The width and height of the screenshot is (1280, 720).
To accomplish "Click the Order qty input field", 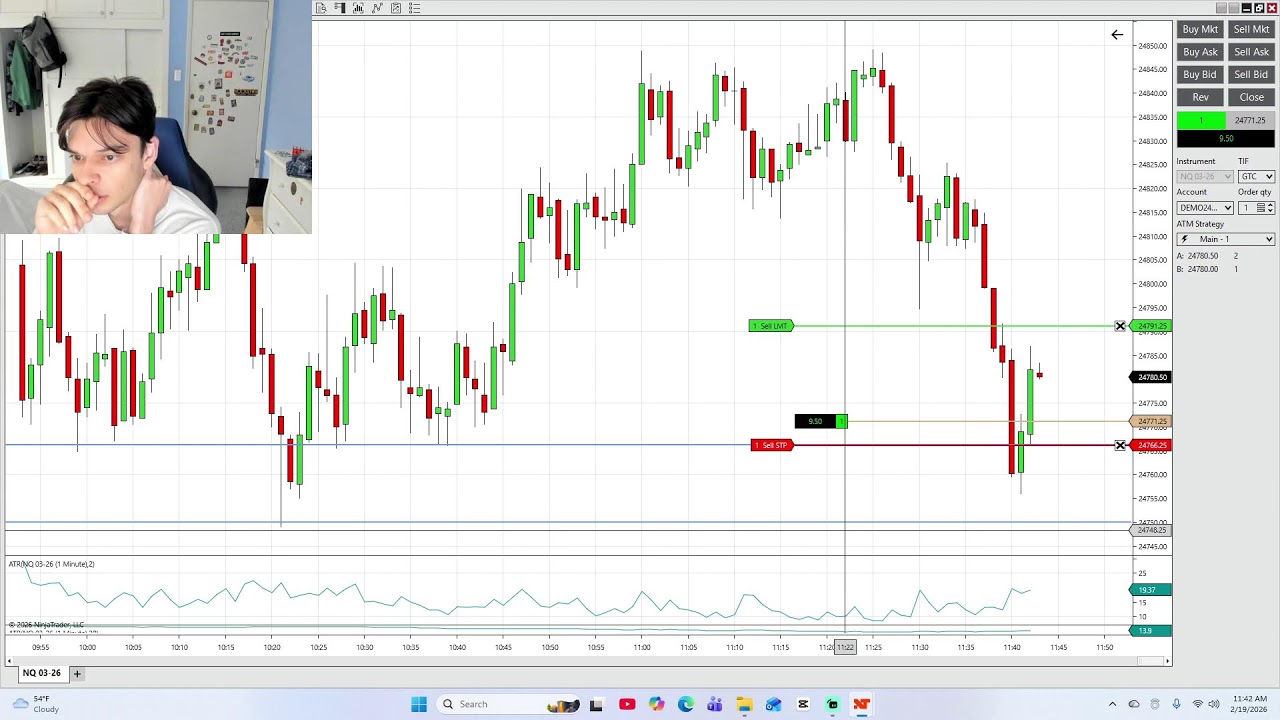I will point(1247,208).
